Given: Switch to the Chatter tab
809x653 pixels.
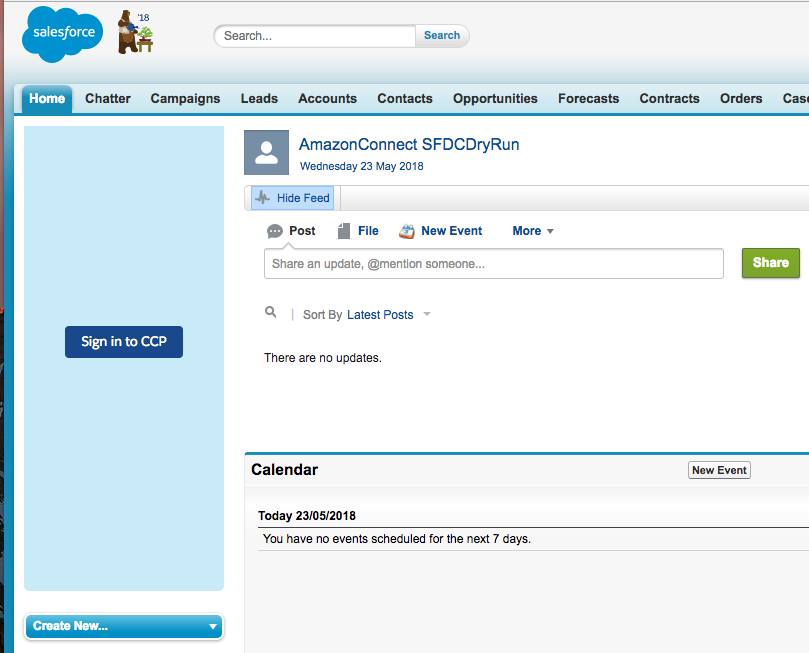Looking at the screenshot, I should point(108,99).
